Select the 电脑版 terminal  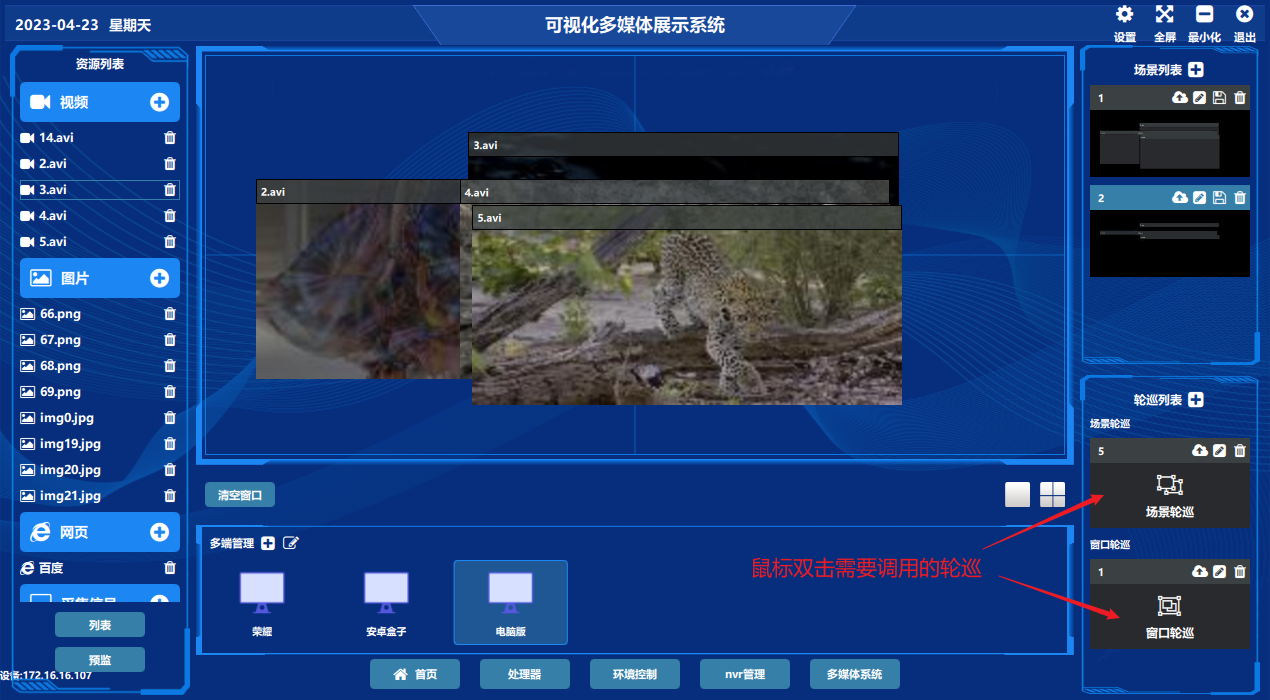coord(511,602)
